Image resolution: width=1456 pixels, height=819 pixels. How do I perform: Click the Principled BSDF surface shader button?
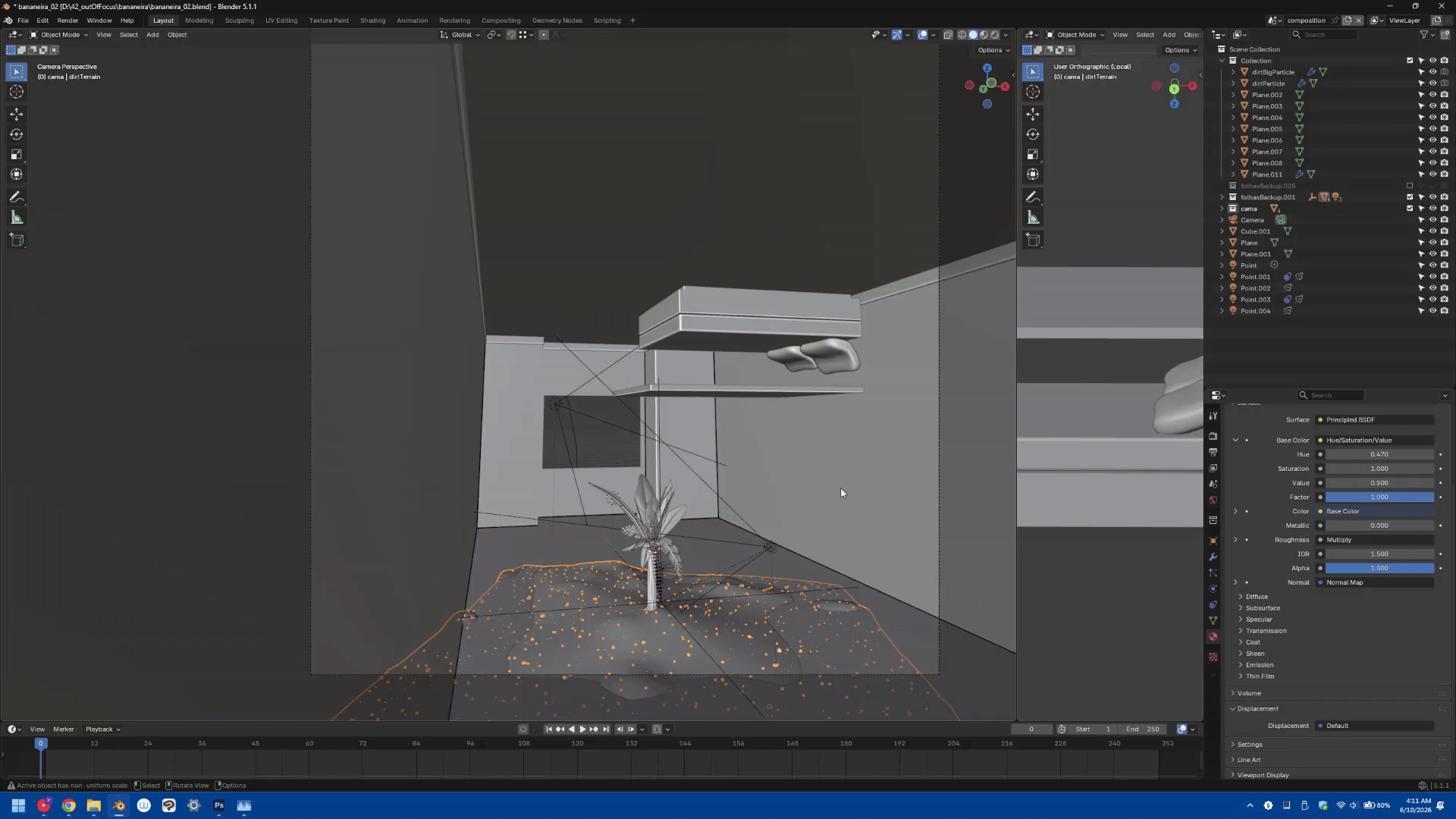[x=1374, y=420]
